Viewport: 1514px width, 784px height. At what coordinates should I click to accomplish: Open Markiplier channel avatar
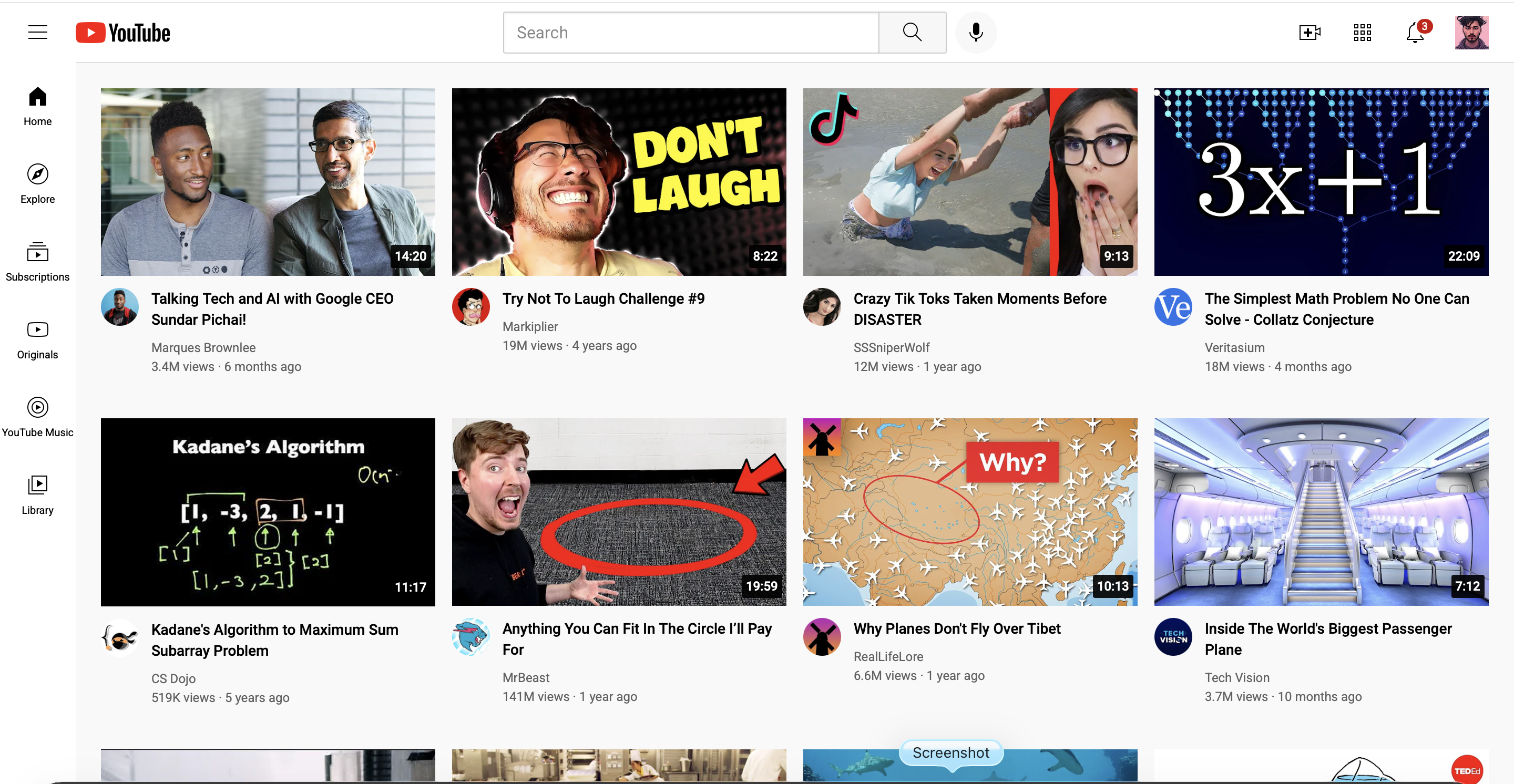tap(471, 306)
